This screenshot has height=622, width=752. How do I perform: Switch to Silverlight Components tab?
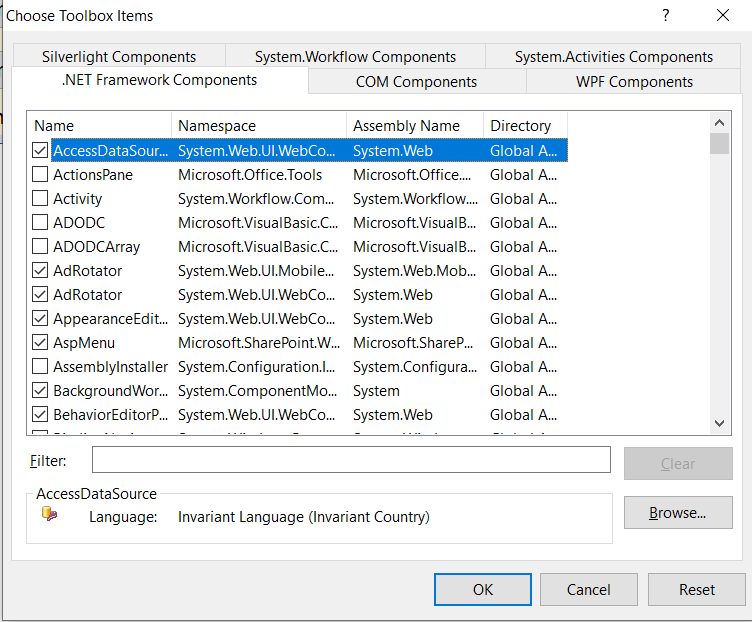click(119, 57)
